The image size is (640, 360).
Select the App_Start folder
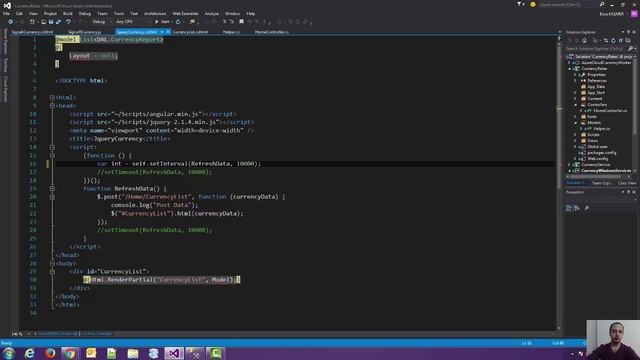pos(596,93)
